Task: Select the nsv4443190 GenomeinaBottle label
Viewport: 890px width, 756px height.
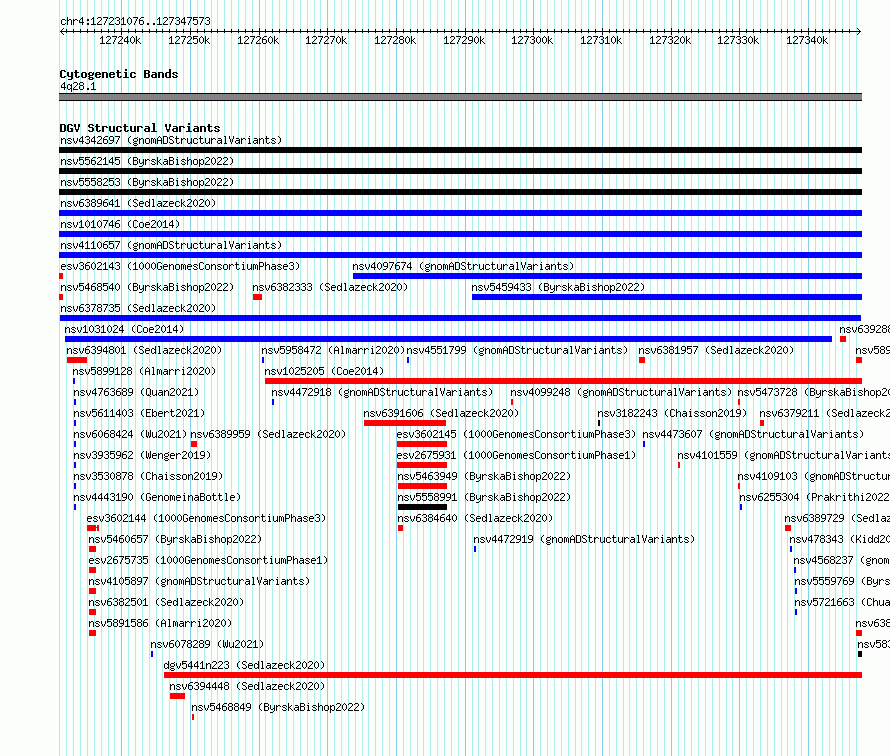Action: pos(157,497)
